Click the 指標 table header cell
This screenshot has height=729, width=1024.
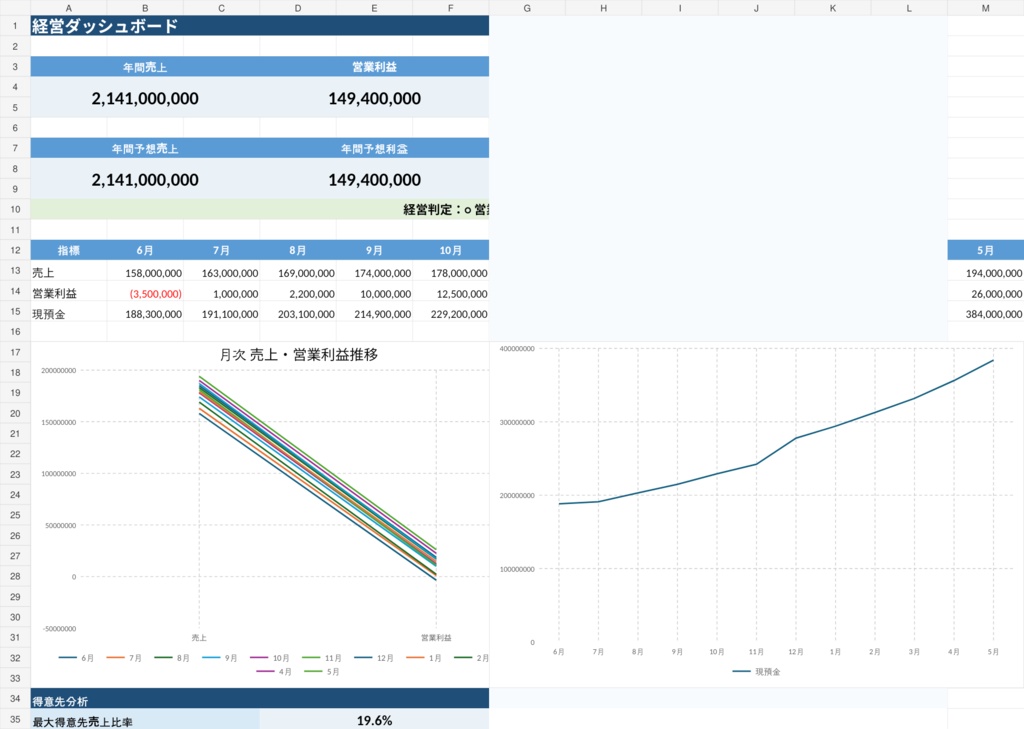click(69, 250)
